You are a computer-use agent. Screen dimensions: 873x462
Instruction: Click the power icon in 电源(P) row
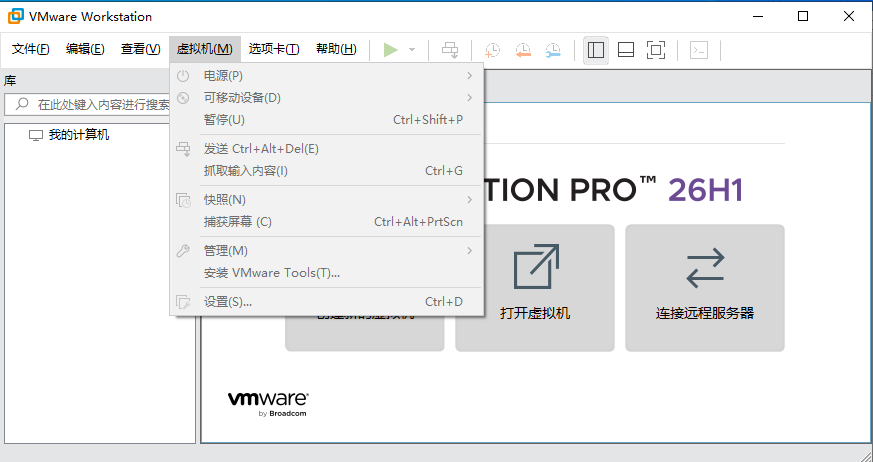pyautogui.click(x=183, y=76)
